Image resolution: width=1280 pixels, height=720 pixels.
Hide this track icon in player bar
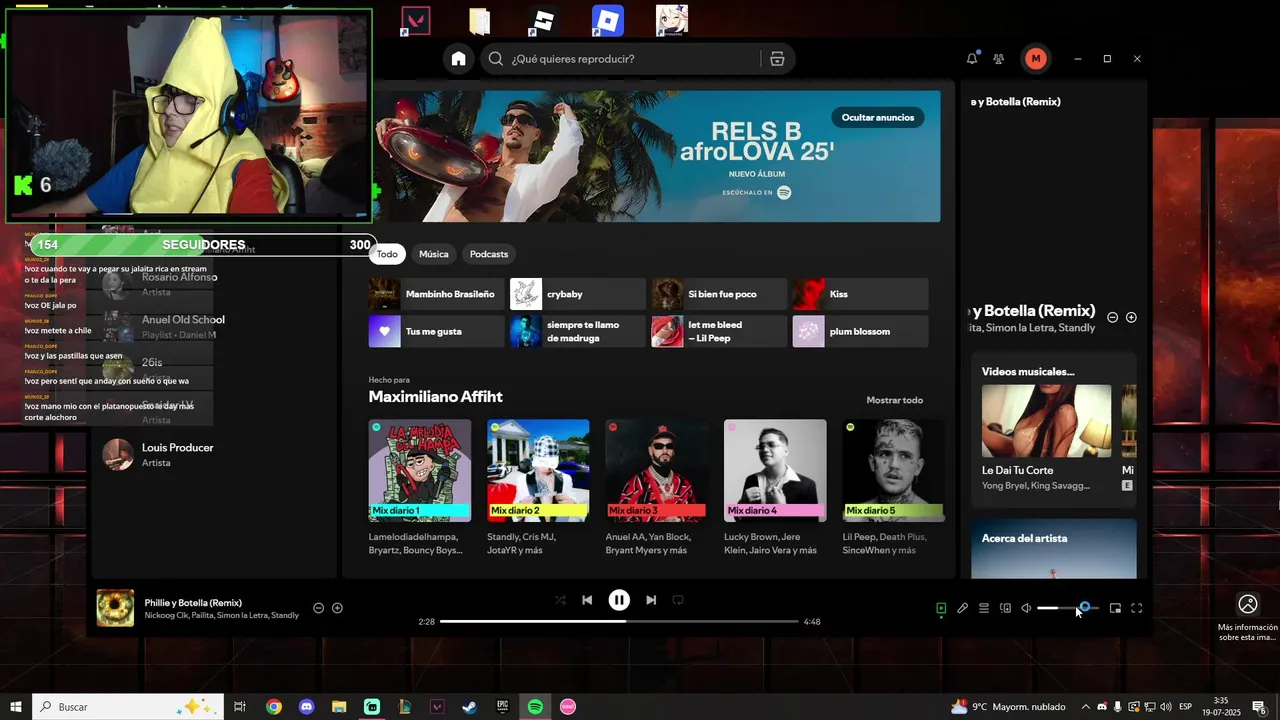pyautogui.click(x=318, y=608)
